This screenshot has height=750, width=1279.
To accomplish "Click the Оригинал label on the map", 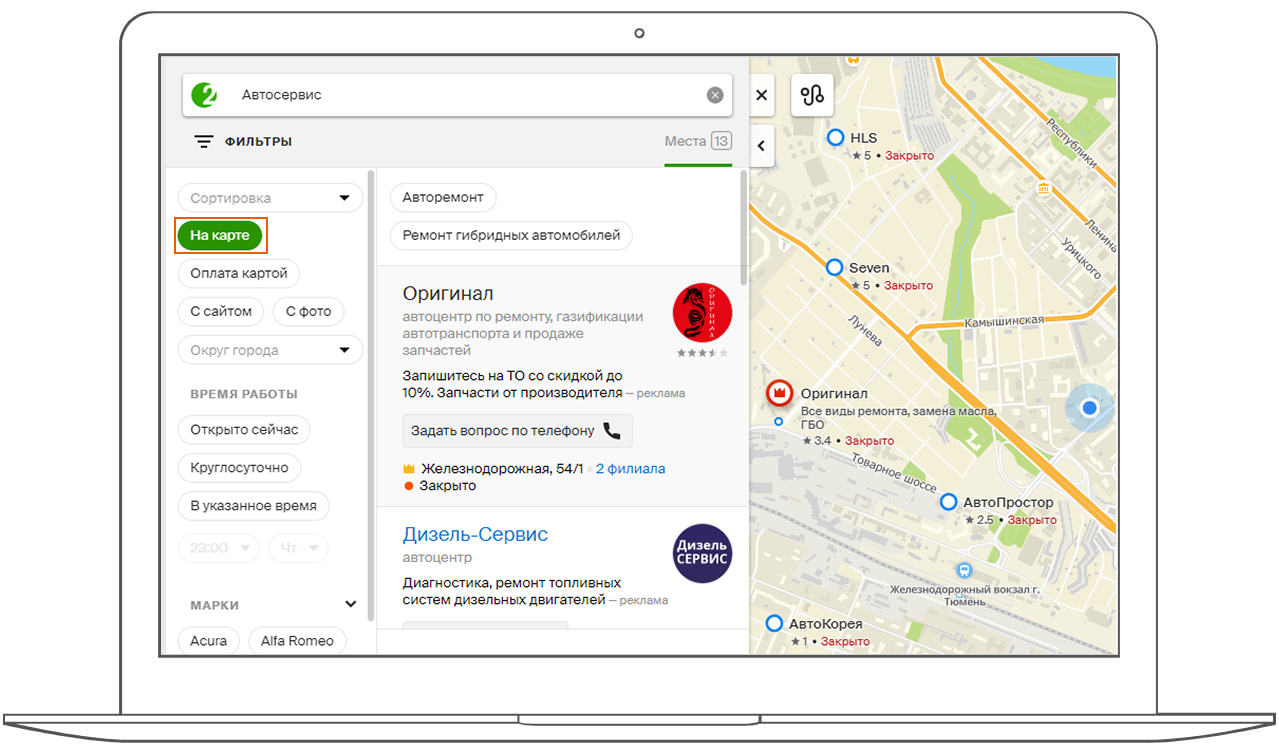I will (834, 394).
